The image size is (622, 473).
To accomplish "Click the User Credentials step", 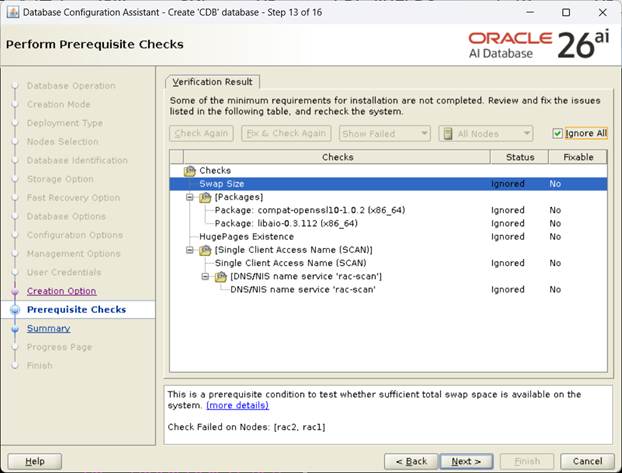I will [64, 272].
